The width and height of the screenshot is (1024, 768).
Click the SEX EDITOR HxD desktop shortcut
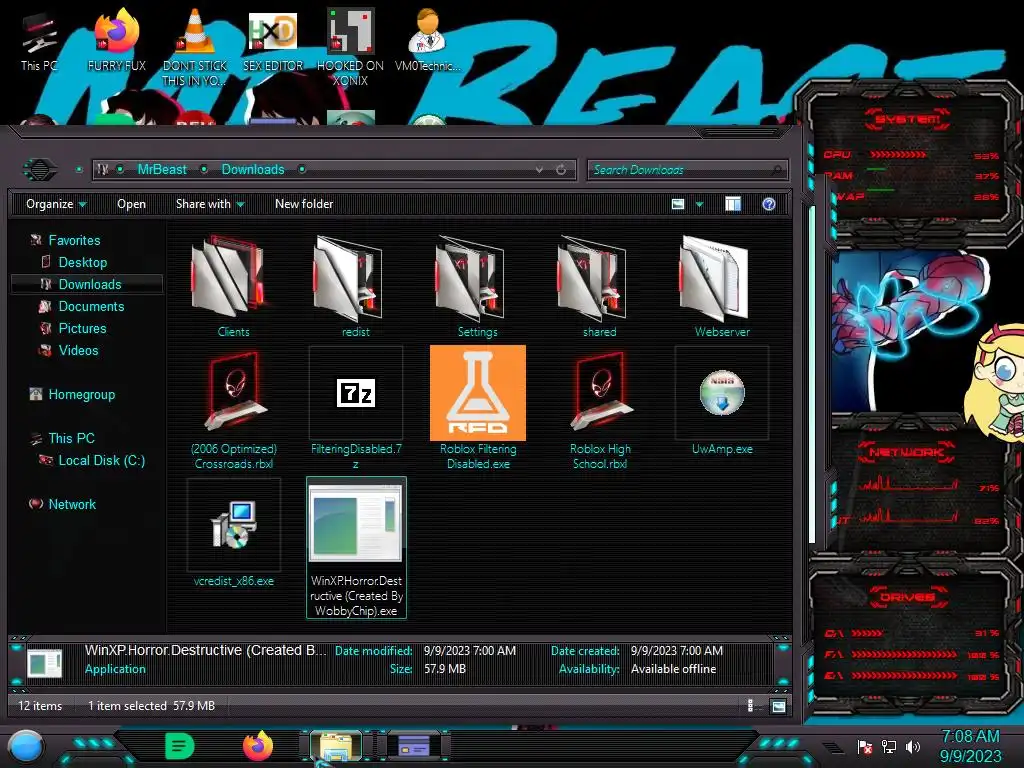click(x=272, y=40)
